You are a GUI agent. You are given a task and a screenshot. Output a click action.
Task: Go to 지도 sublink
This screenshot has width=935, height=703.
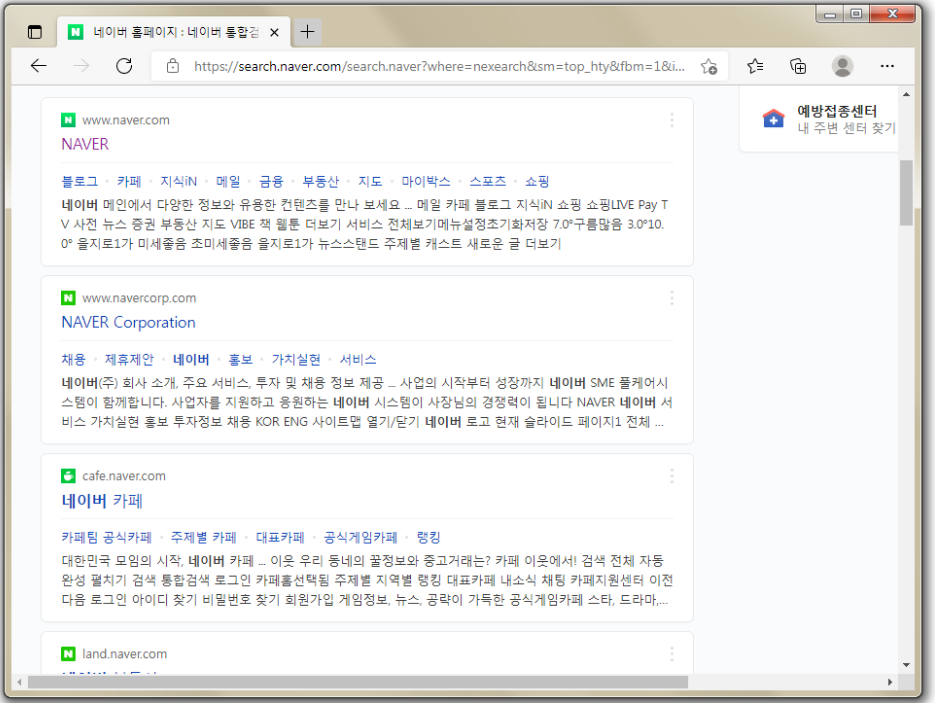pos(370,181)
